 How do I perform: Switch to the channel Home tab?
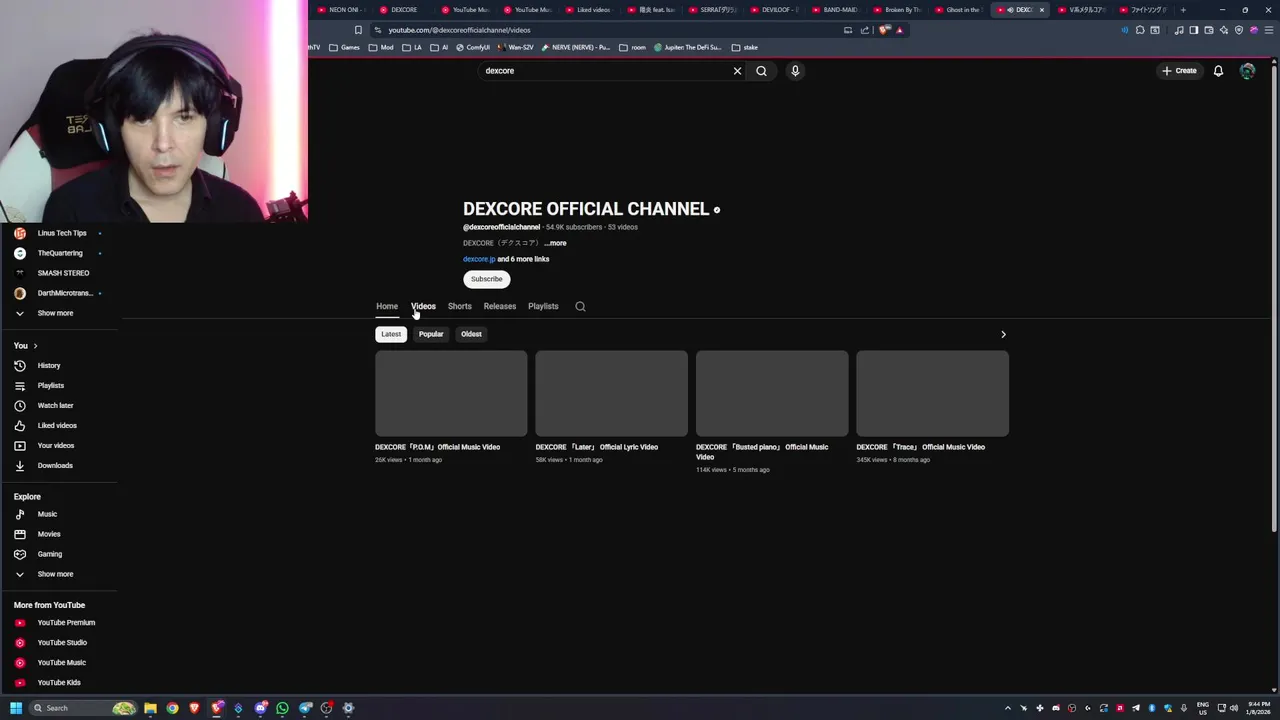(x=387, y=306)
